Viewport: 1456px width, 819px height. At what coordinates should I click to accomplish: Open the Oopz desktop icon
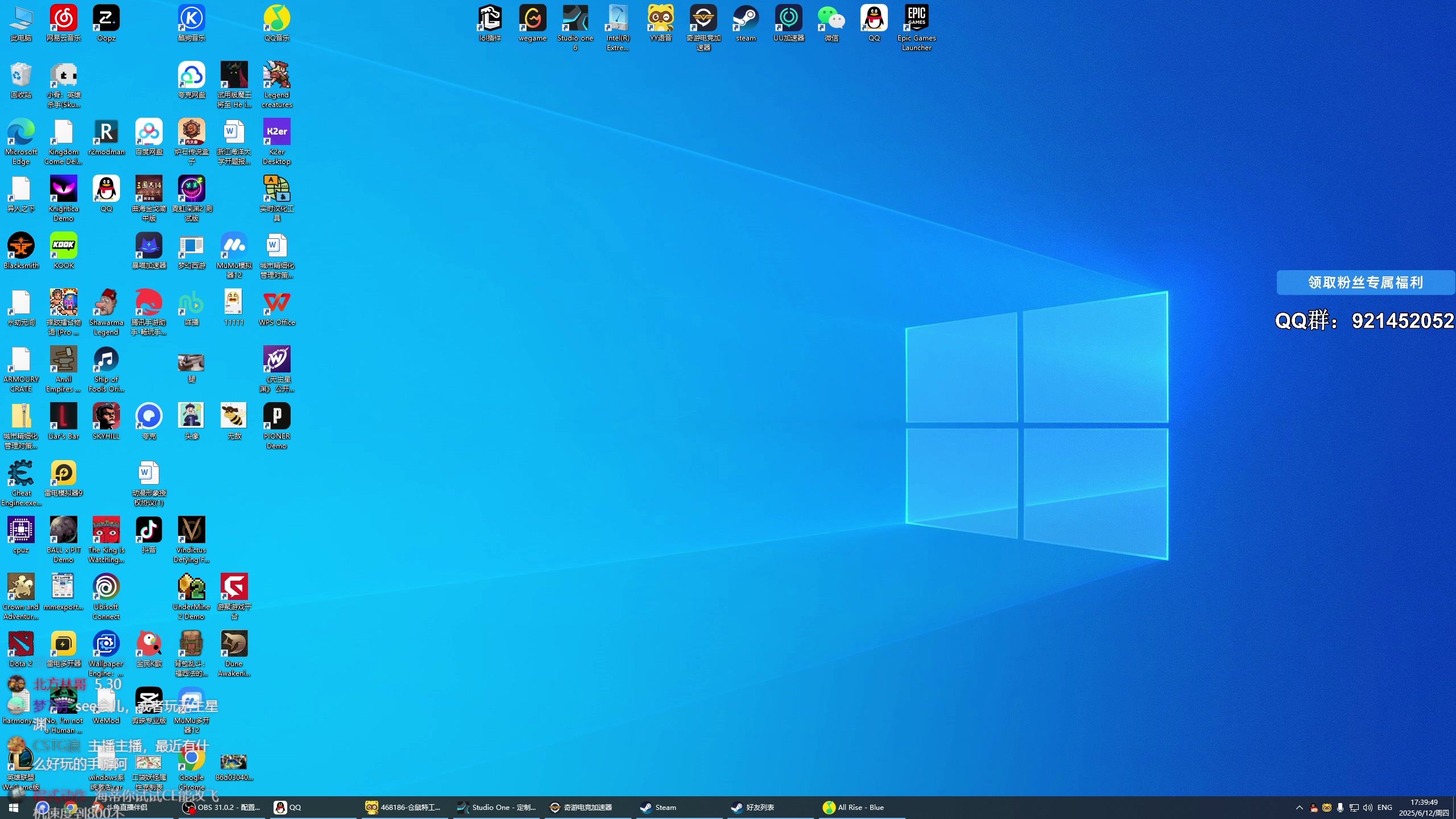(106, 23)
